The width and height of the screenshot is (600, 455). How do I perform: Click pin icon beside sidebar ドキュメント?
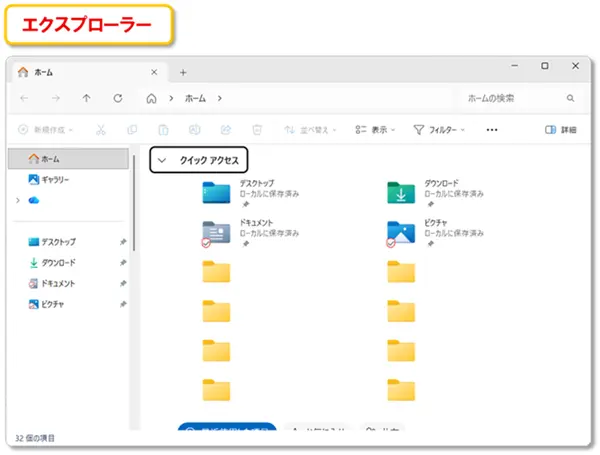123,284
